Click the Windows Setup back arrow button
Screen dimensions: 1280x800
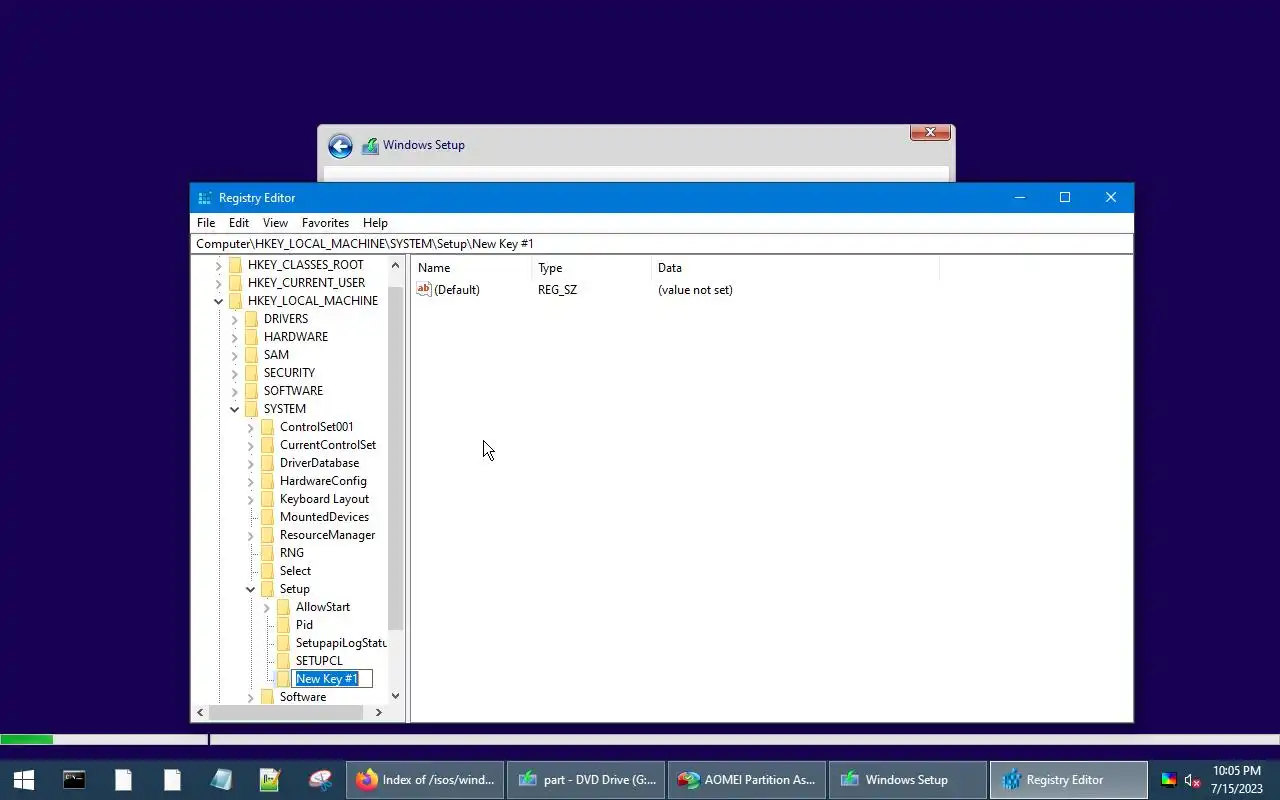point(340,146)
